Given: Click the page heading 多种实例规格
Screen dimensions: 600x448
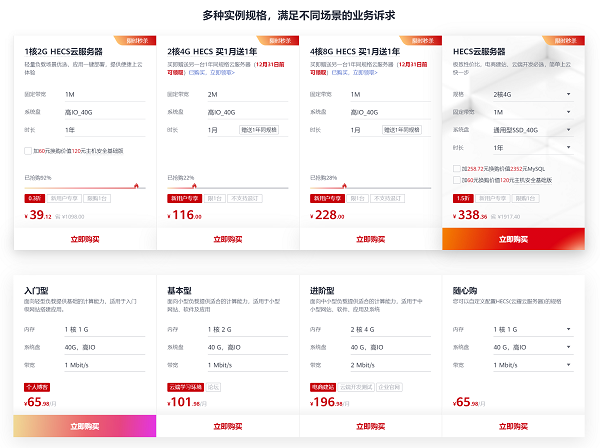Looking at the screenshot, I should coord(298,16).
